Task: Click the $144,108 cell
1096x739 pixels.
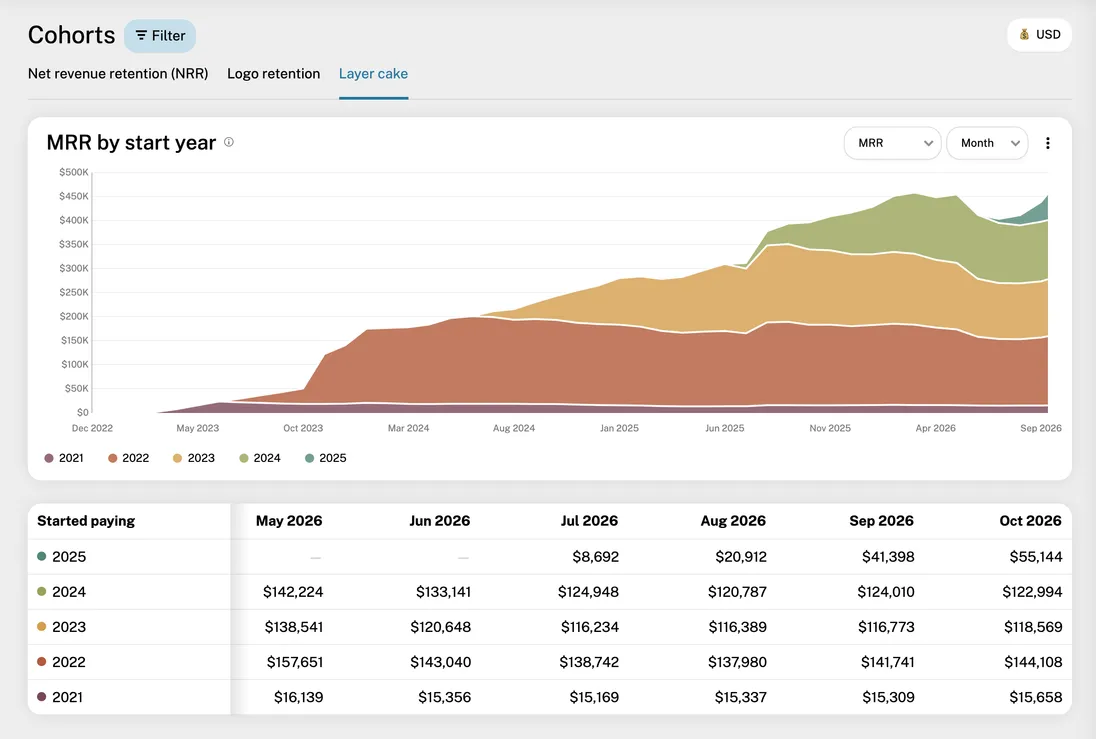Action: (x=1032, y=661)
